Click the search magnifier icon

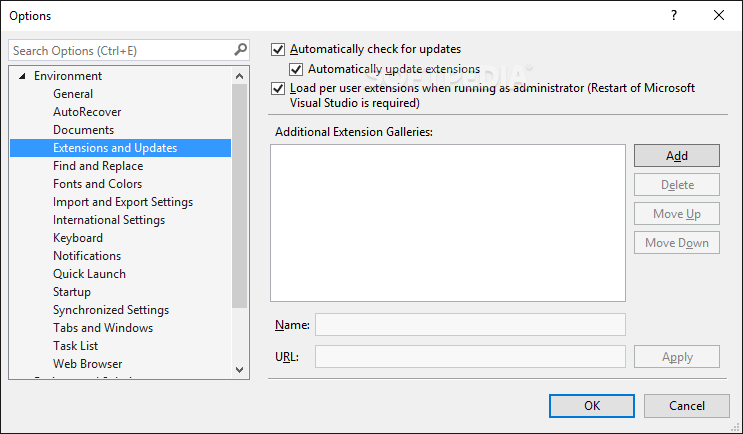click(241, 49)
